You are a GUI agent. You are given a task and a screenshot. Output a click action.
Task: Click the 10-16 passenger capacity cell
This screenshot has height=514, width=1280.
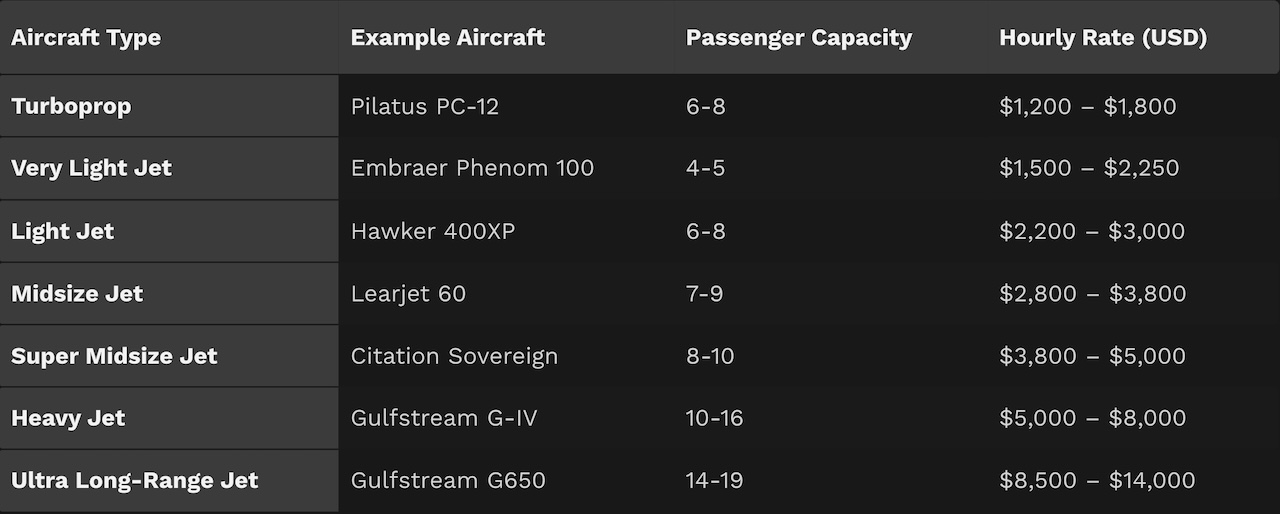point(714,418)
